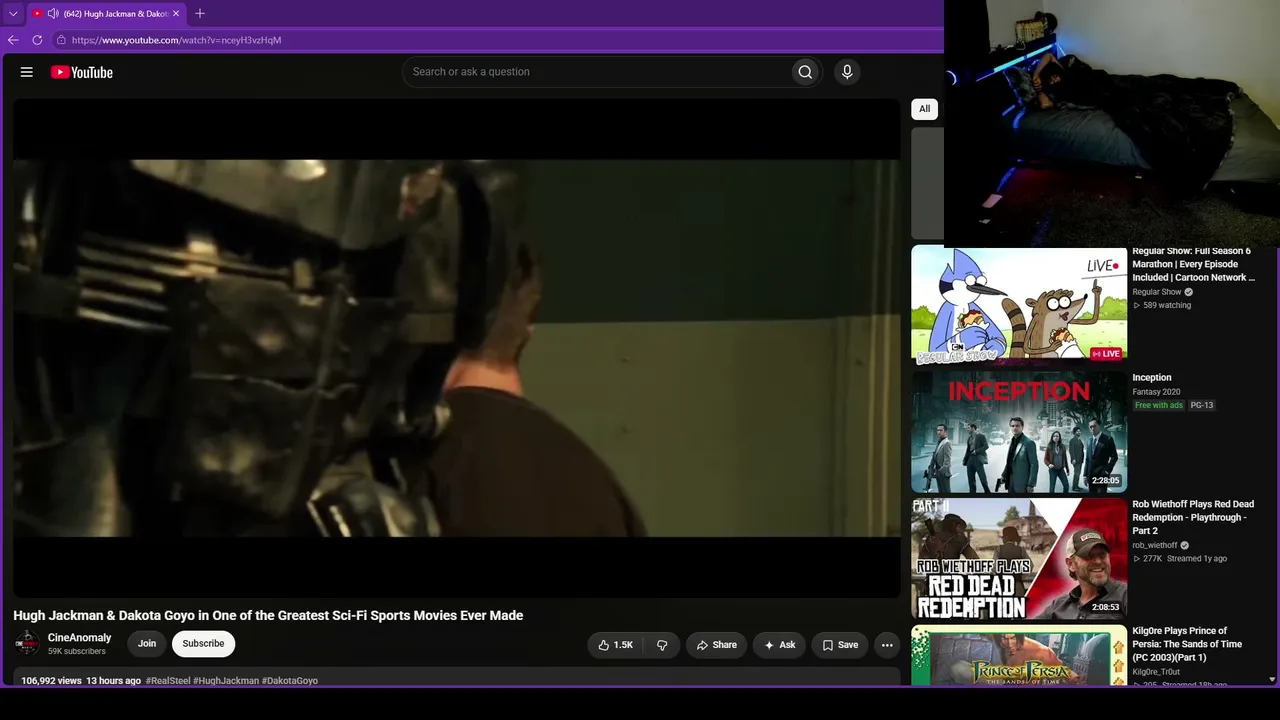The image size is (1280, 720).
Task: Go back with the browser arrow
Action: tap(13, 40)
